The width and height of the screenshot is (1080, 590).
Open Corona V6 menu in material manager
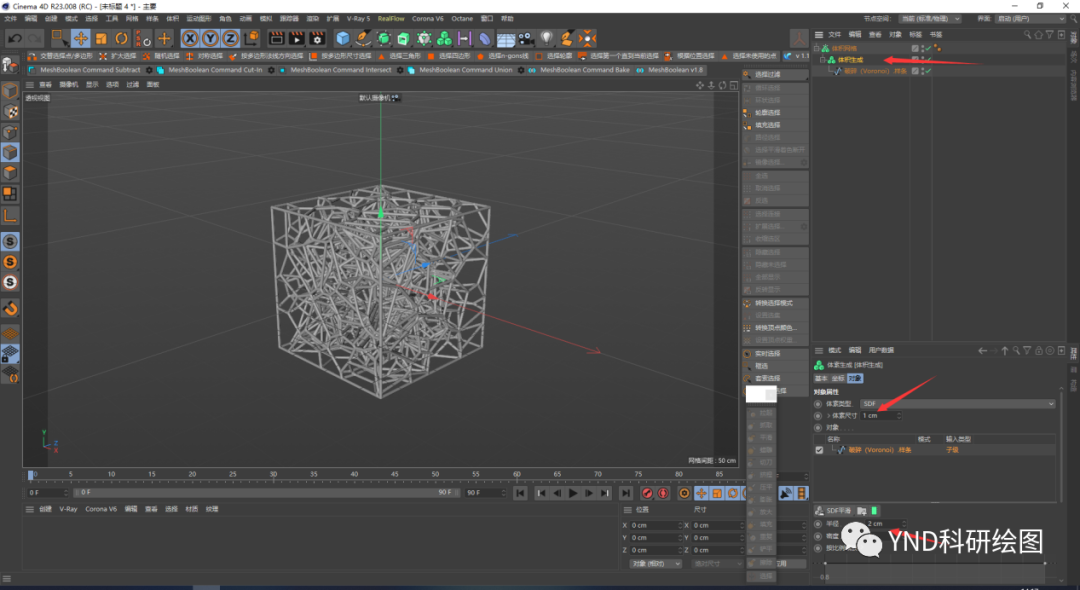pyautogui.click(x=101, y=509)
